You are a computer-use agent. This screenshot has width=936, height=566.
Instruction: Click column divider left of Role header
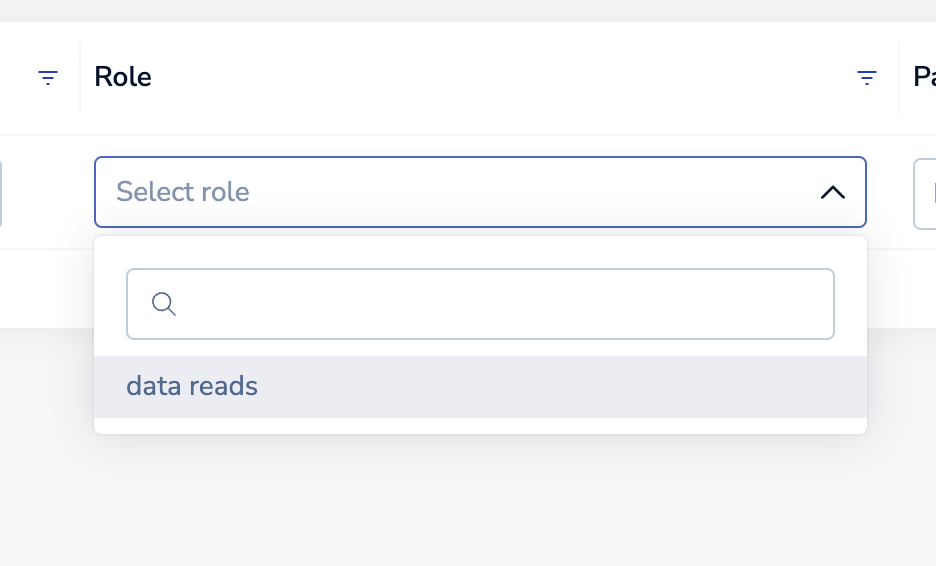coord(80,77)
